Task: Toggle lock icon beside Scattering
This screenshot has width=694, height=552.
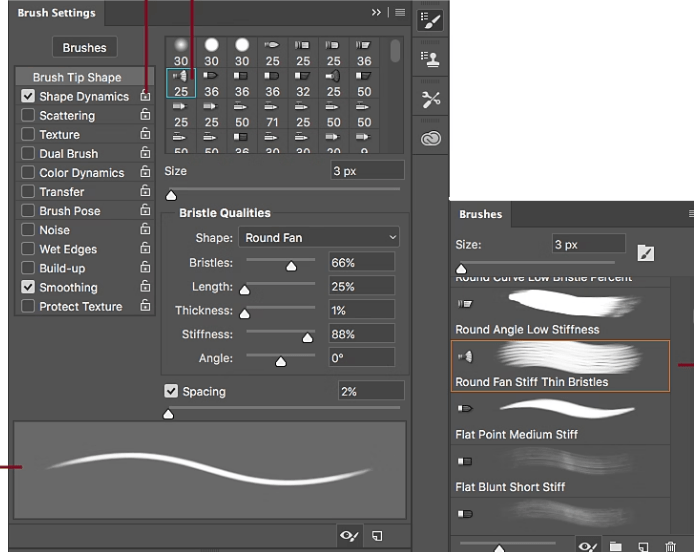Action: coord(145,115)
